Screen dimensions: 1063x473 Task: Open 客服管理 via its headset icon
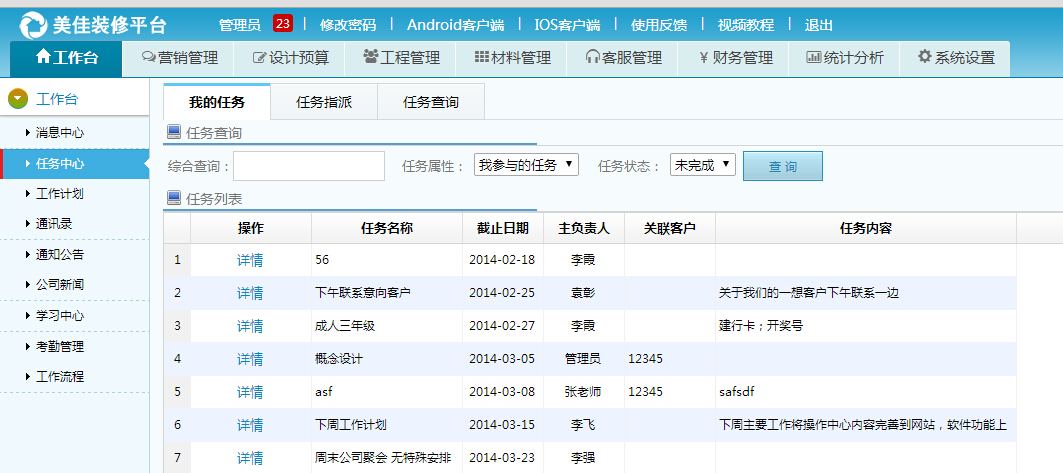tap(593, 58)
